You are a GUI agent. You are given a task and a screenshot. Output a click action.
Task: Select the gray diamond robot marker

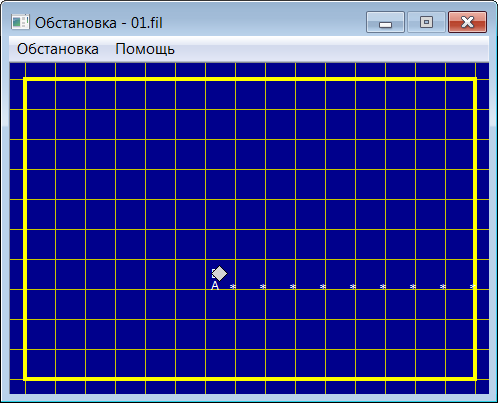[219, 274]
